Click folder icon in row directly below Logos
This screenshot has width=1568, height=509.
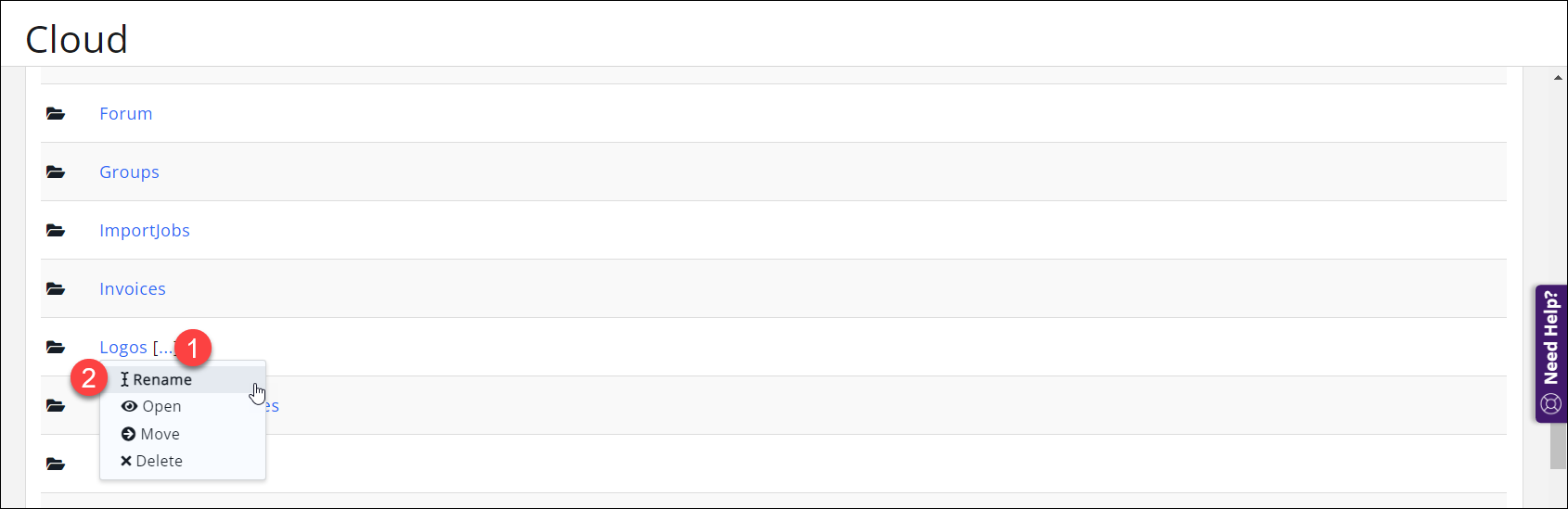(x=56, y=406)
